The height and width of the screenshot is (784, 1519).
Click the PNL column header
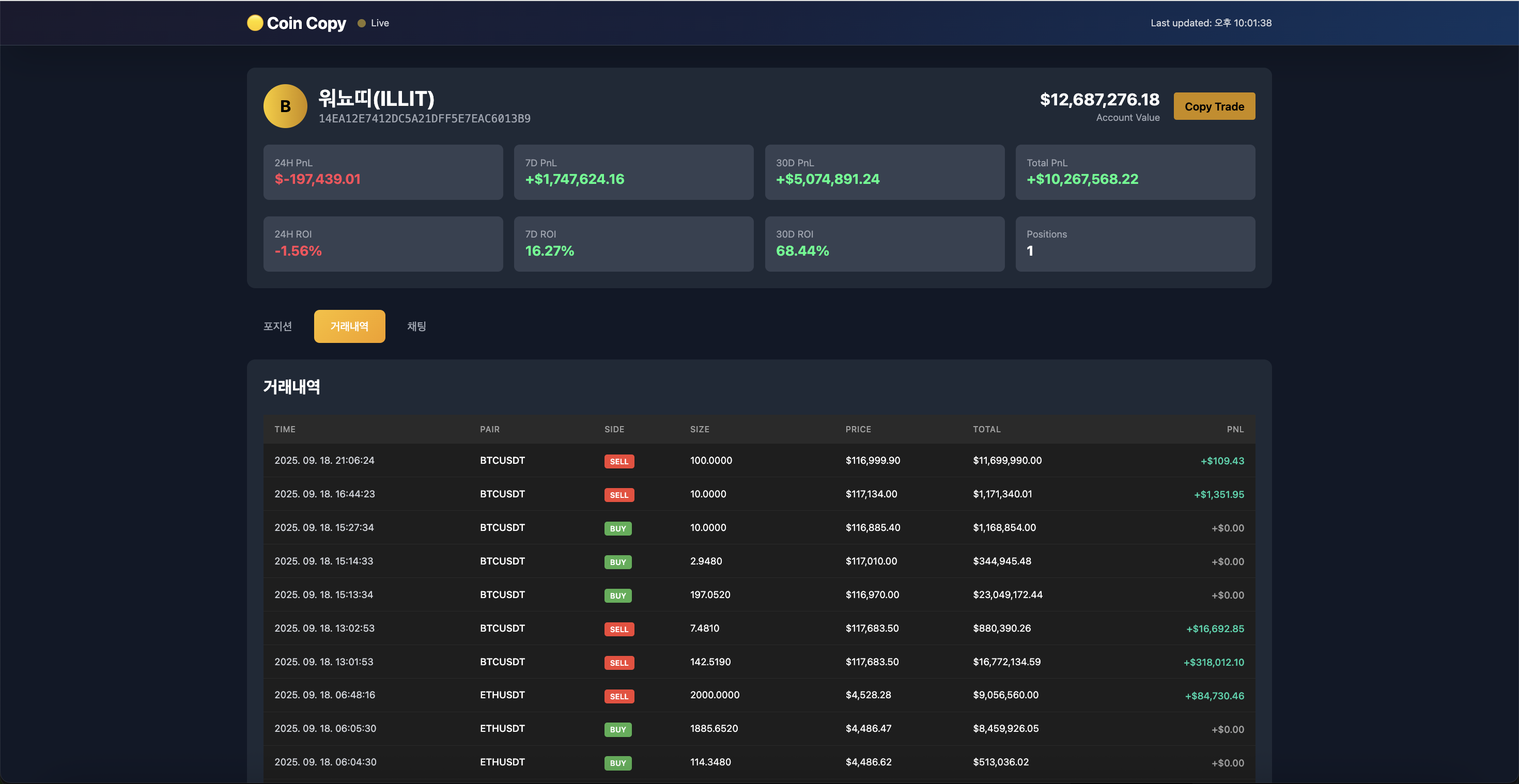(x=1235, y=429)
